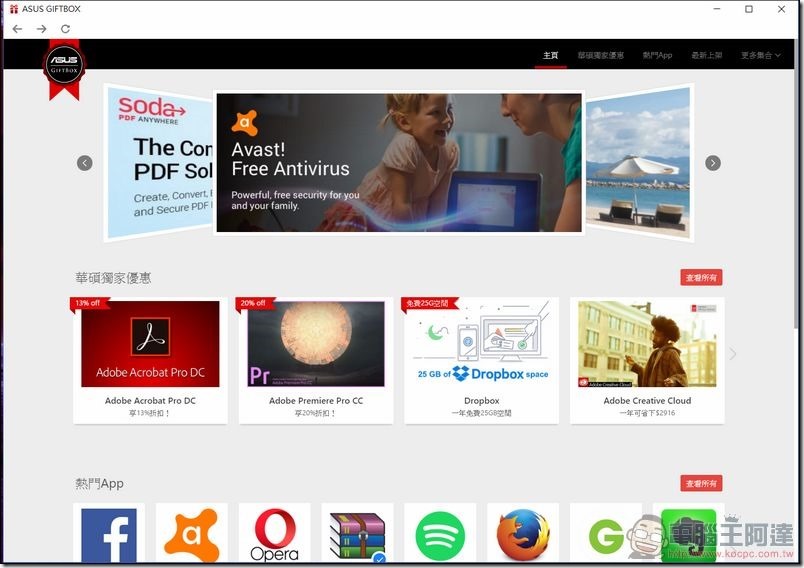
Task: View all 華碩獨家優惠 offers
Action: point(701,277)
